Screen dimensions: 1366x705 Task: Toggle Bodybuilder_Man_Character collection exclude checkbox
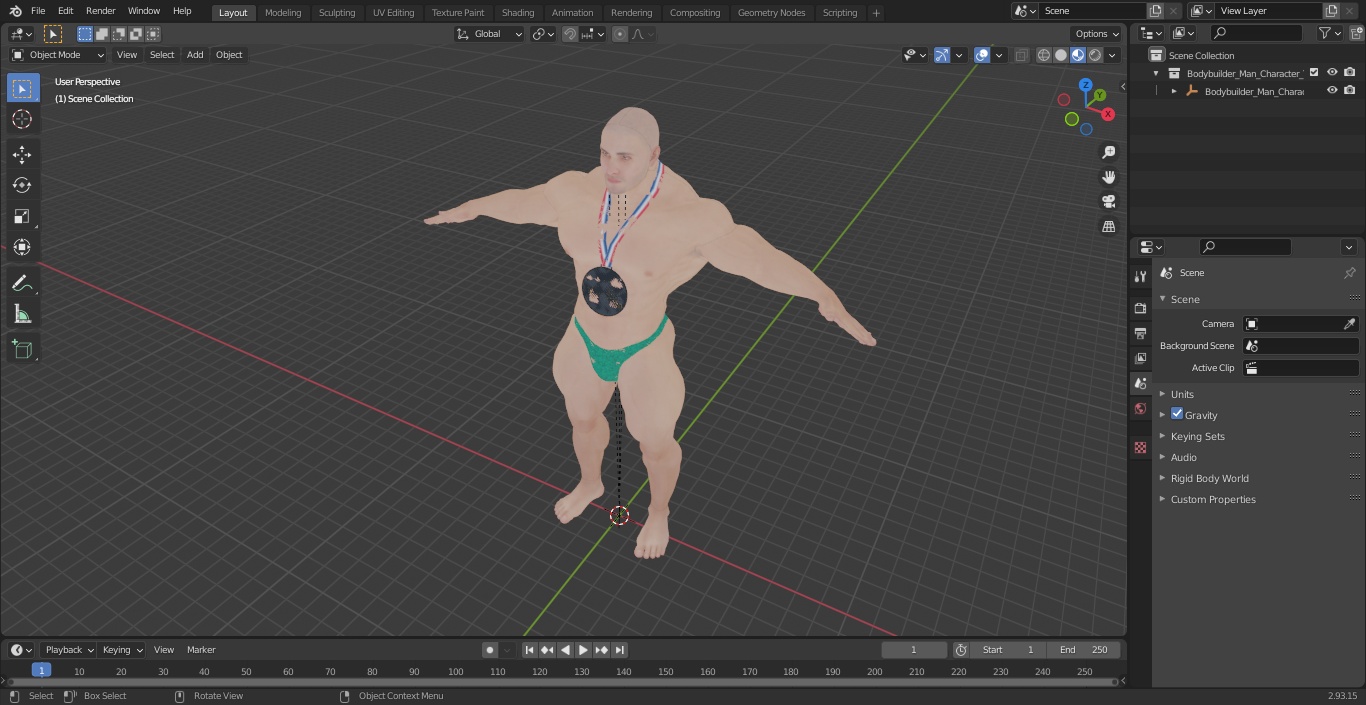pyautogui.click(x=1314, y=73)
